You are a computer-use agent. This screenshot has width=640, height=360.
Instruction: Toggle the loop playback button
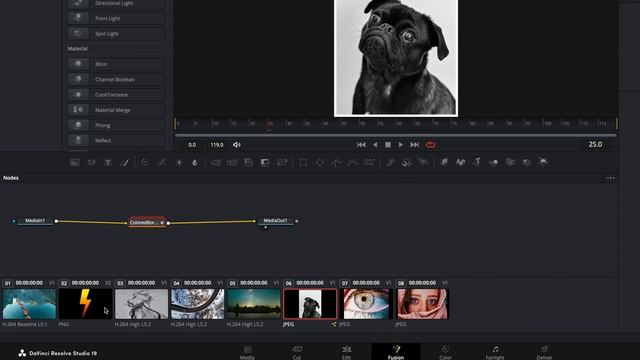(x=430, y=145)
